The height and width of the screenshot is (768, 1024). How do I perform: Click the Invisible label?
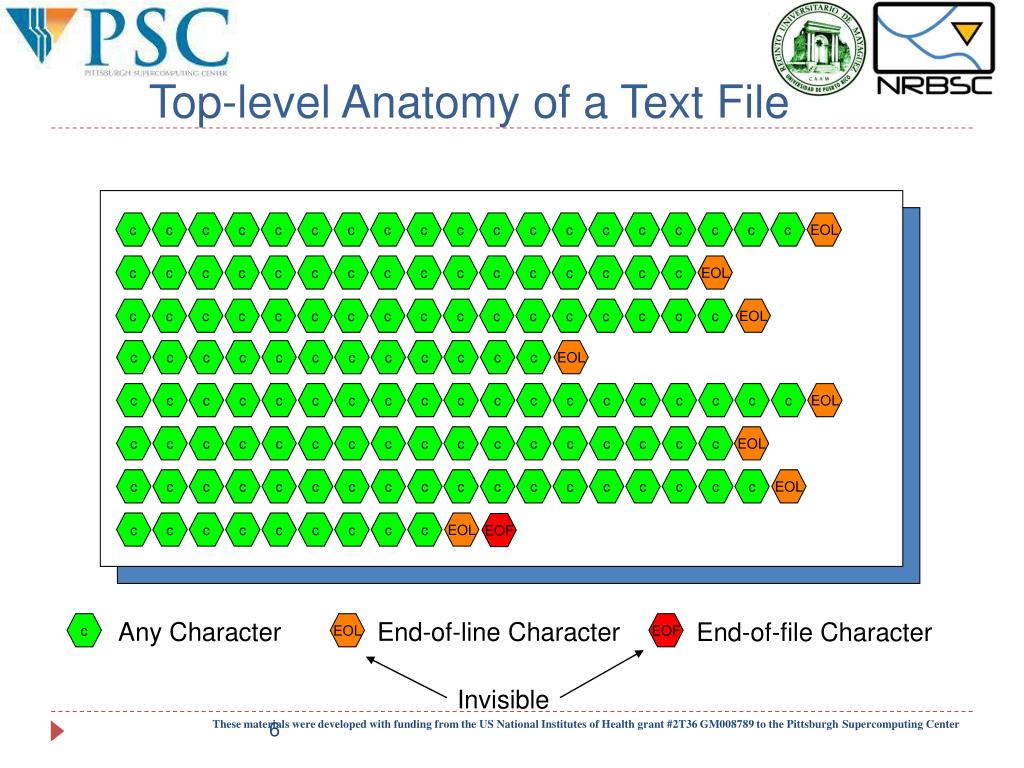tap(503, 699)
